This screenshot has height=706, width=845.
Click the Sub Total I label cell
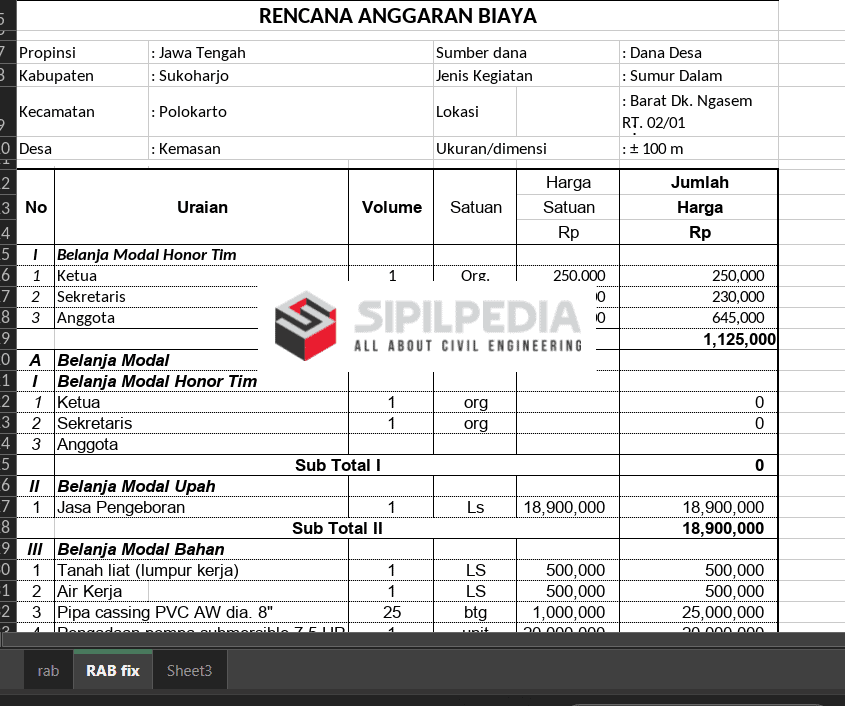tap(337, 465)
